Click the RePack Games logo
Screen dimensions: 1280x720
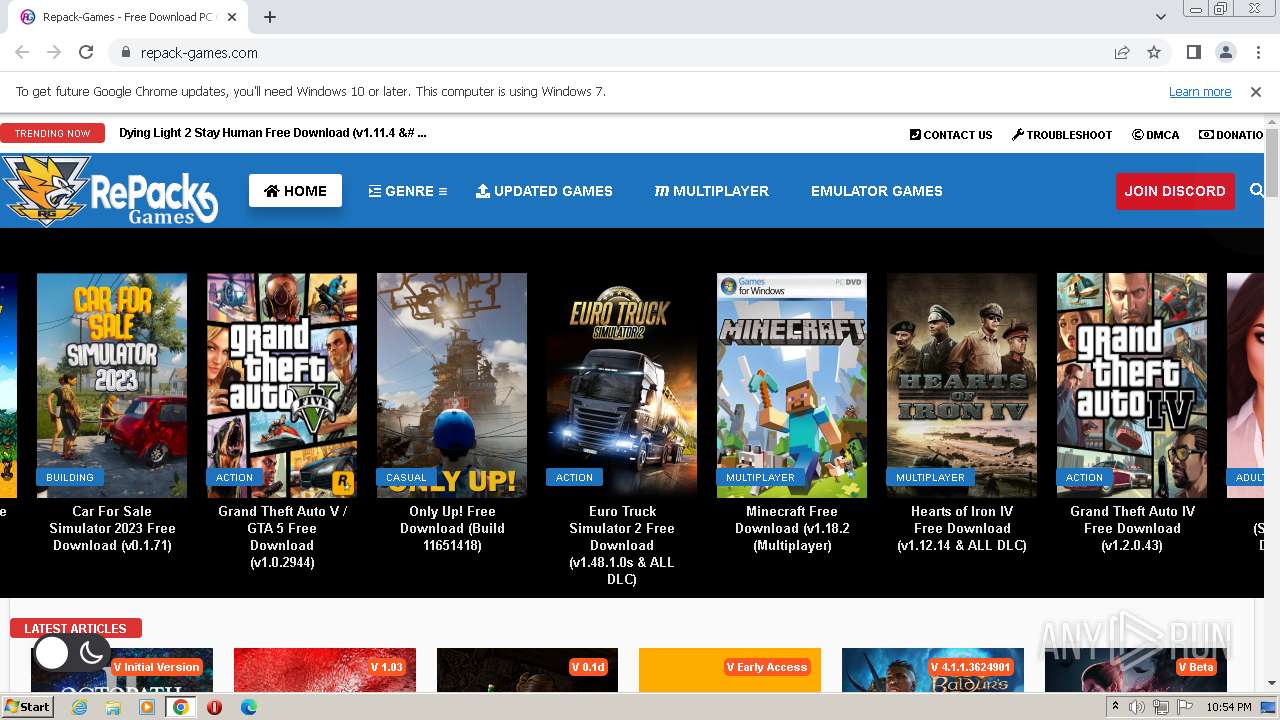110,190
